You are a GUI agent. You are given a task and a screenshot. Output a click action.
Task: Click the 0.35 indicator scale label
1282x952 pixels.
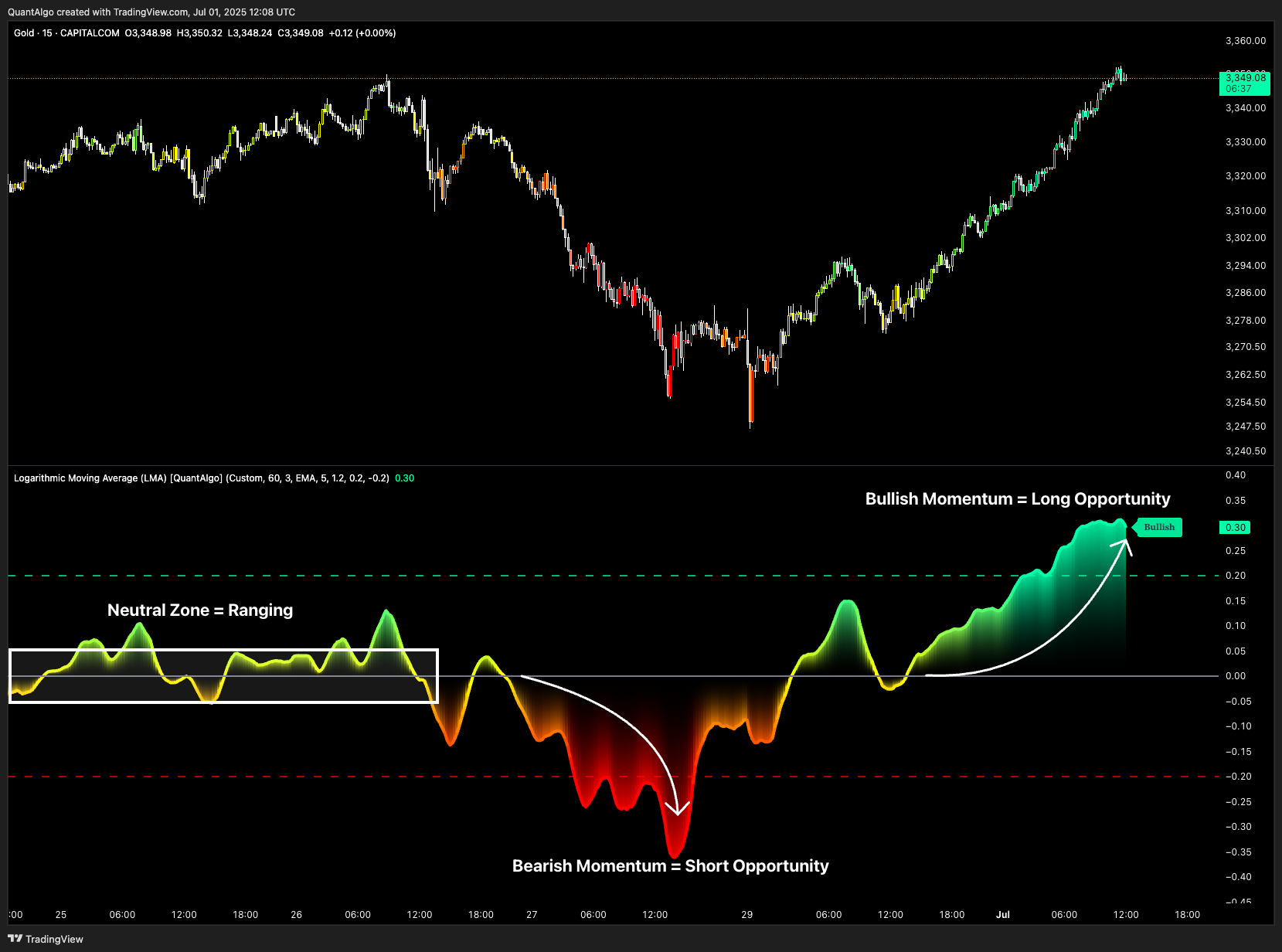1236,501
